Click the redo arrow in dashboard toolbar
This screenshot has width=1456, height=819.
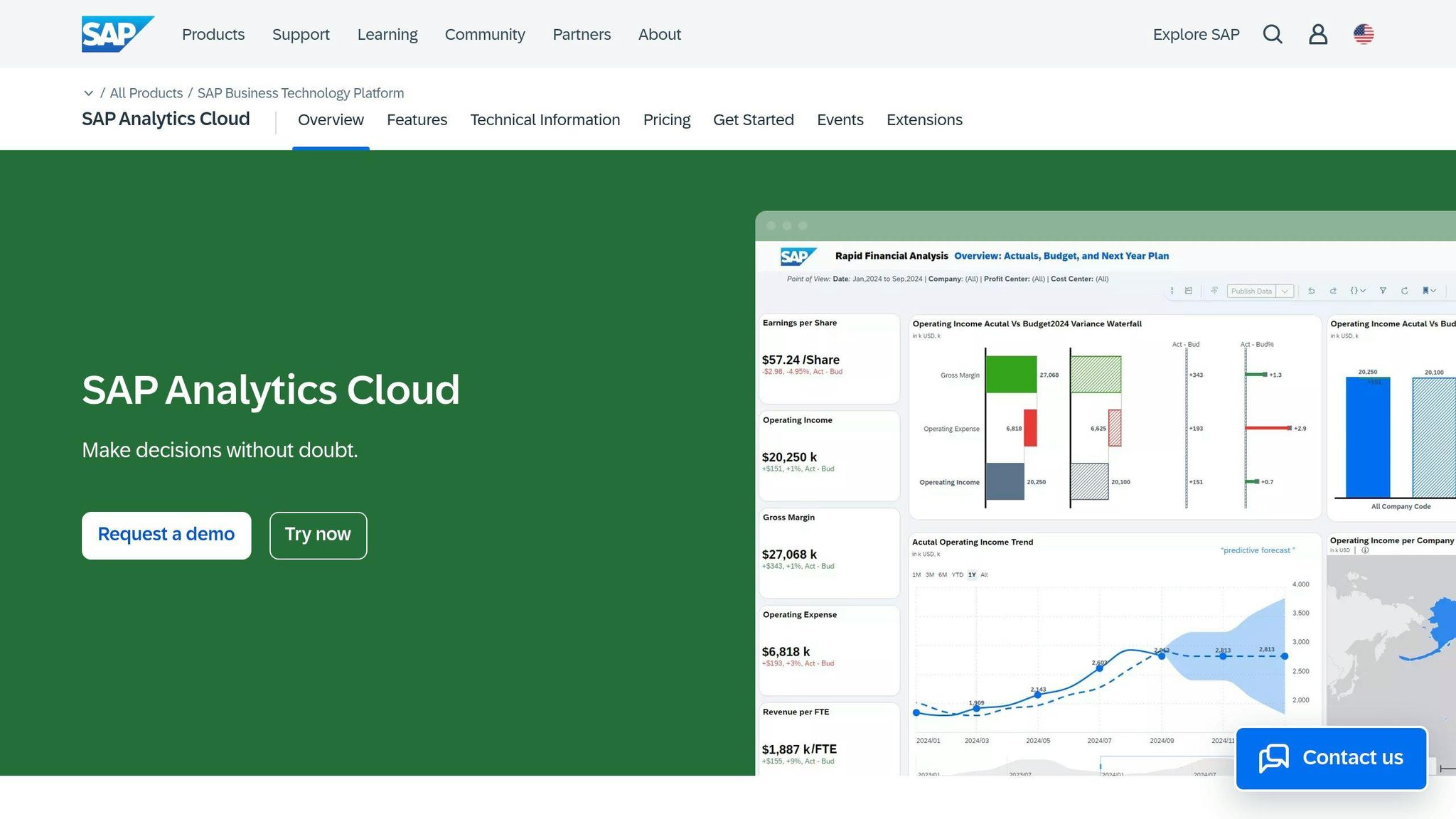1333,291
